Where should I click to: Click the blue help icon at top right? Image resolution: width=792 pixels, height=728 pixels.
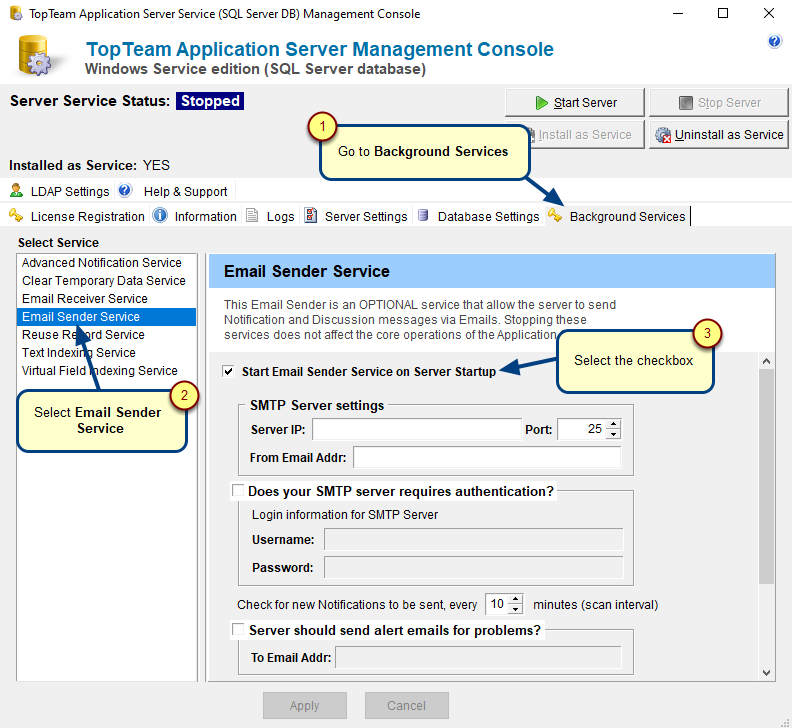[x=774, y=41]
